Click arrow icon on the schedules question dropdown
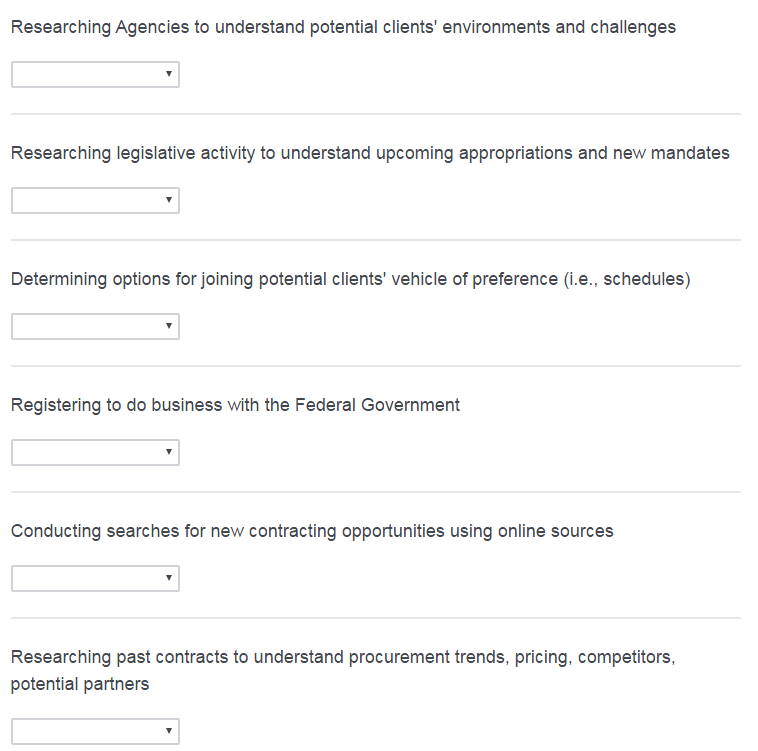758x751 pixels. (169, 327)
